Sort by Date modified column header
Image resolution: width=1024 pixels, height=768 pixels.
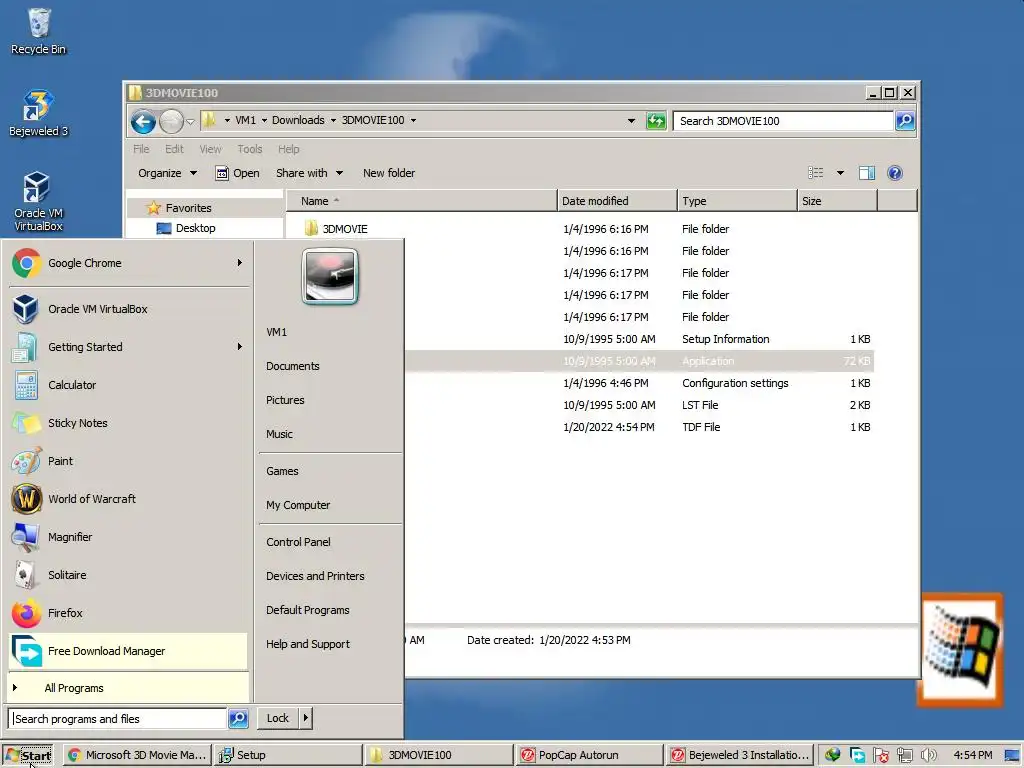[617, 201]
